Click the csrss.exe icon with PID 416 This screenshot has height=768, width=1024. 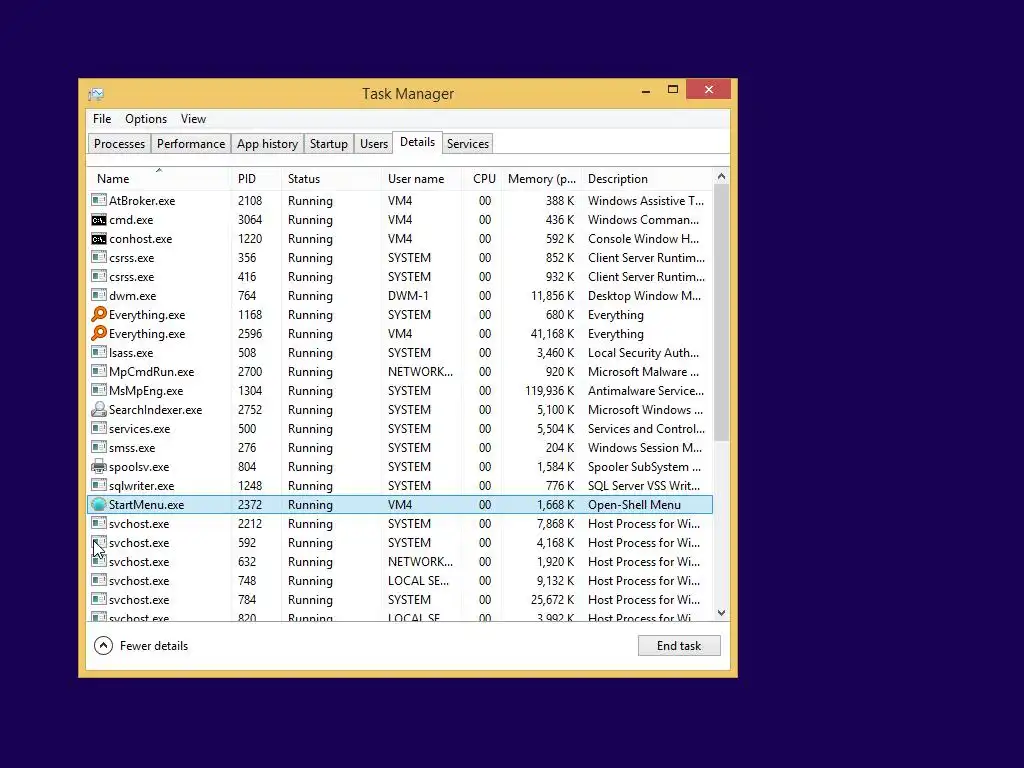point(99,276)
